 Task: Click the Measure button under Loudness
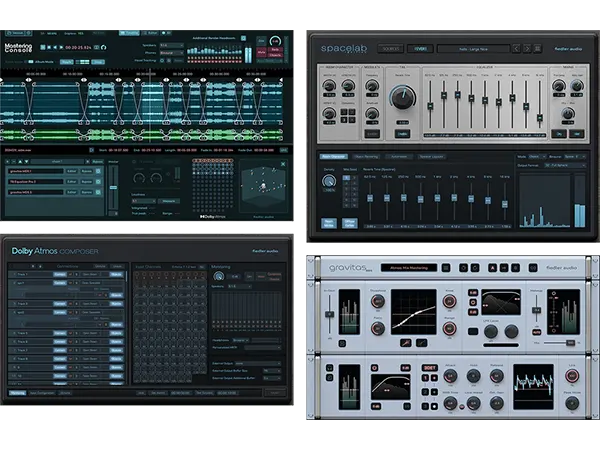pyautogui.click(x=169, y=201)
